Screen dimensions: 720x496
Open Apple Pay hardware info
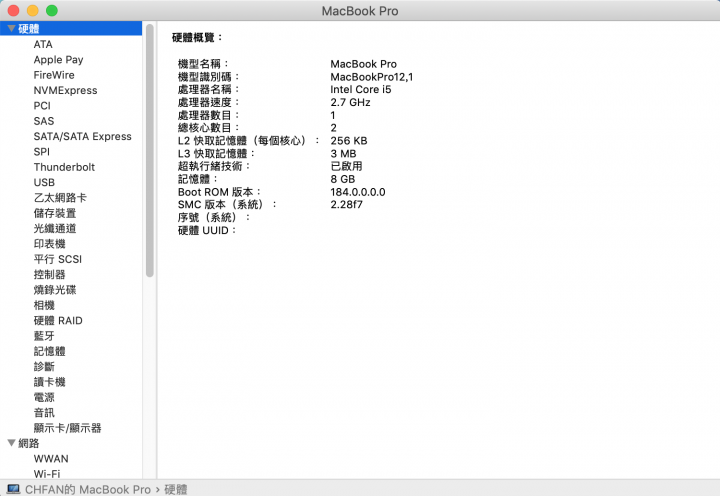click(x=58, y=60)
